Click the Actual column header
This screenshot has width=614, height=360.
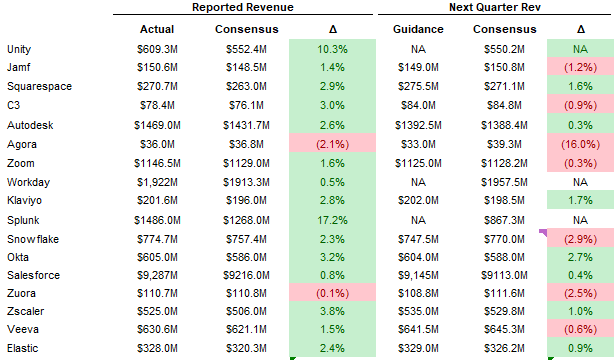157,29
